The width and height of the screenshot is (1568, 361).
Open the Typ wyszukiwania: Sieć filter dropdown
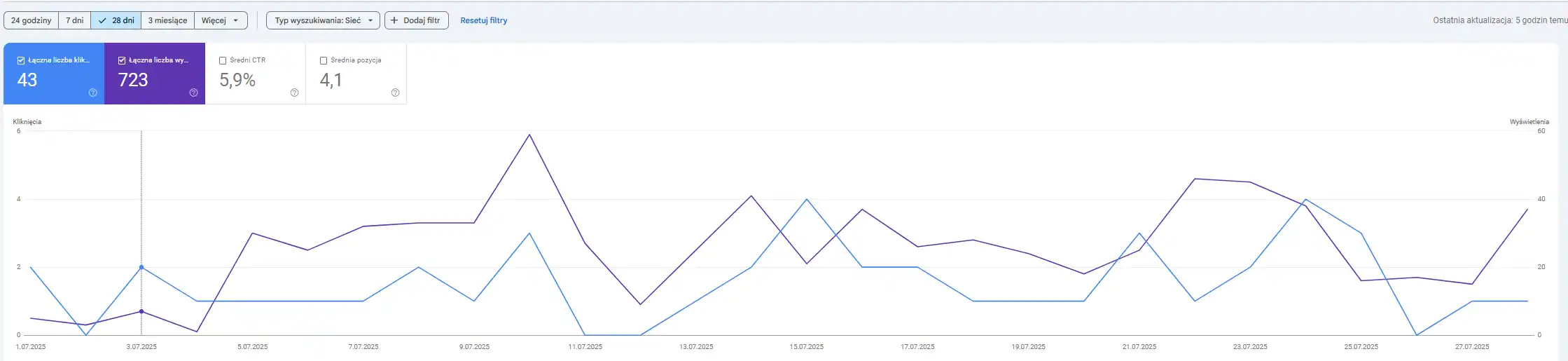pos(323,20)
